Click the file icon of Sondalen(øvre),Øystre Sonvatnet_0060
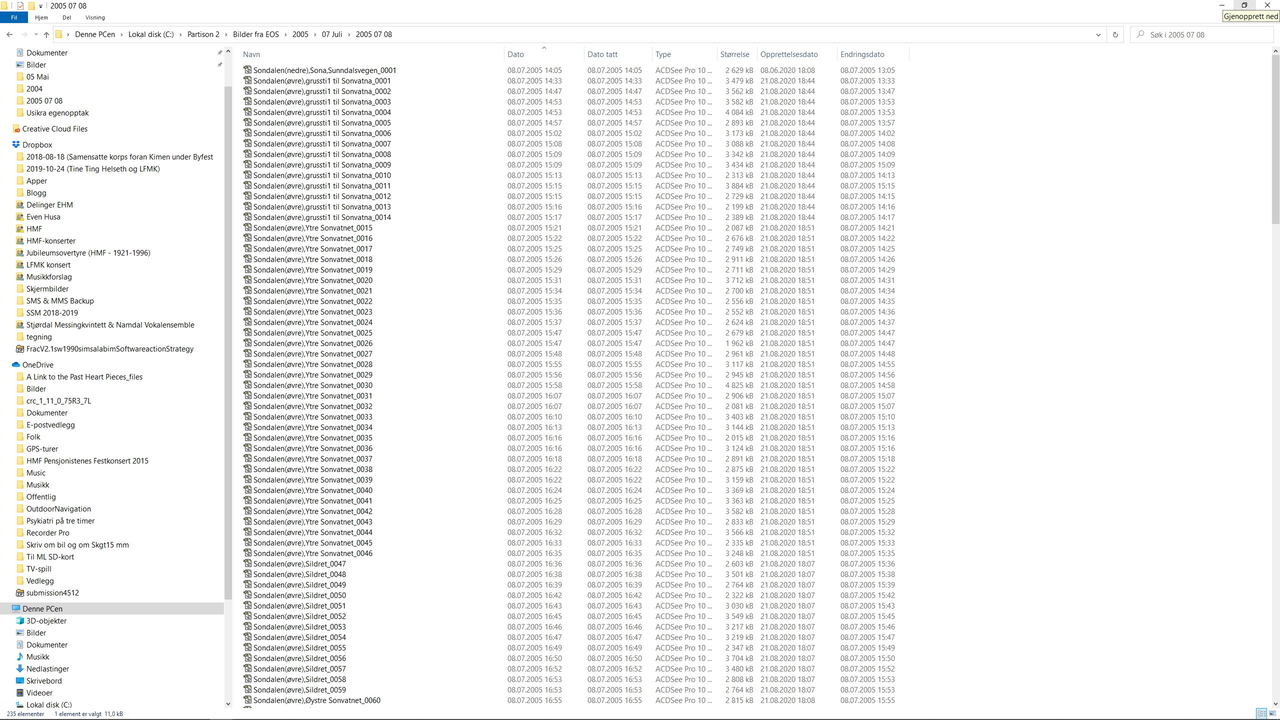The height and width of the screenshot is (720, 1280). tap(247, 700)
